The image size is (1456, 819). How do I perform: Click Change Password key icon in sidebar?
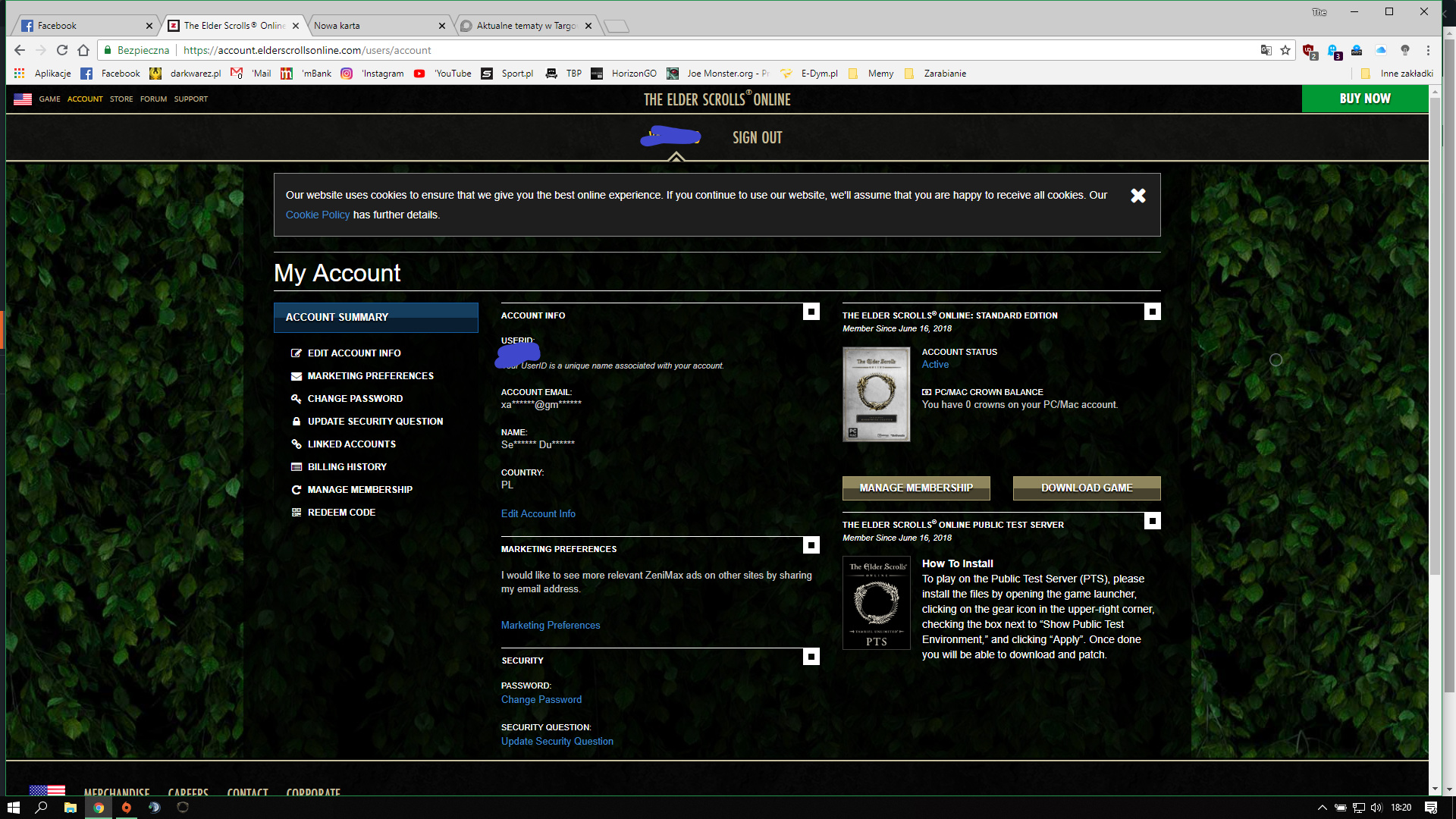tap(297, 399)
